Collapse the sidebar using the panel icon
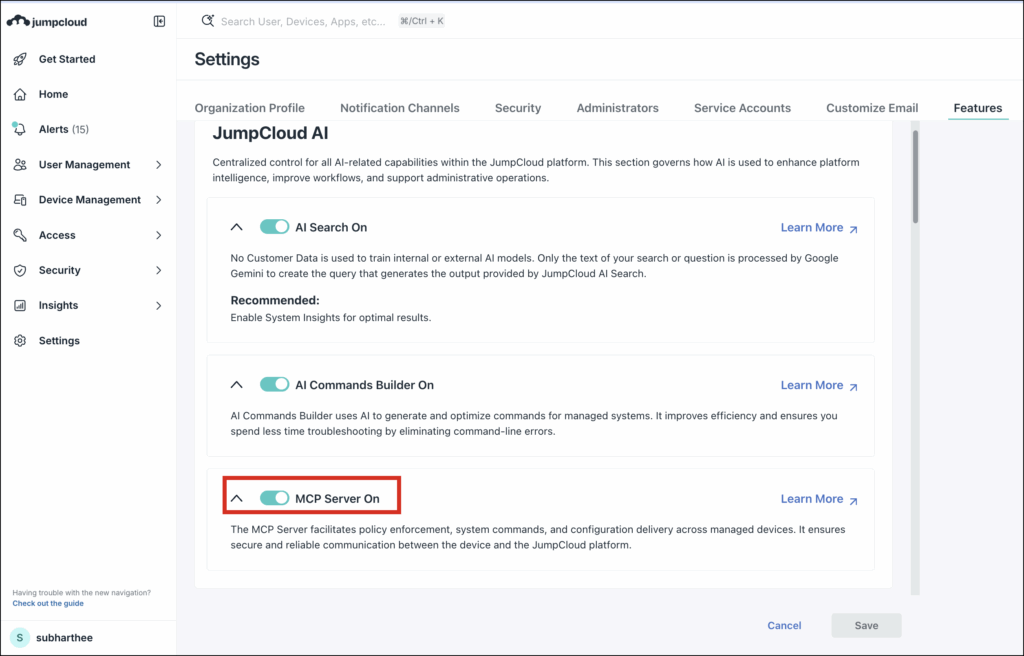 tap(159, 21)
